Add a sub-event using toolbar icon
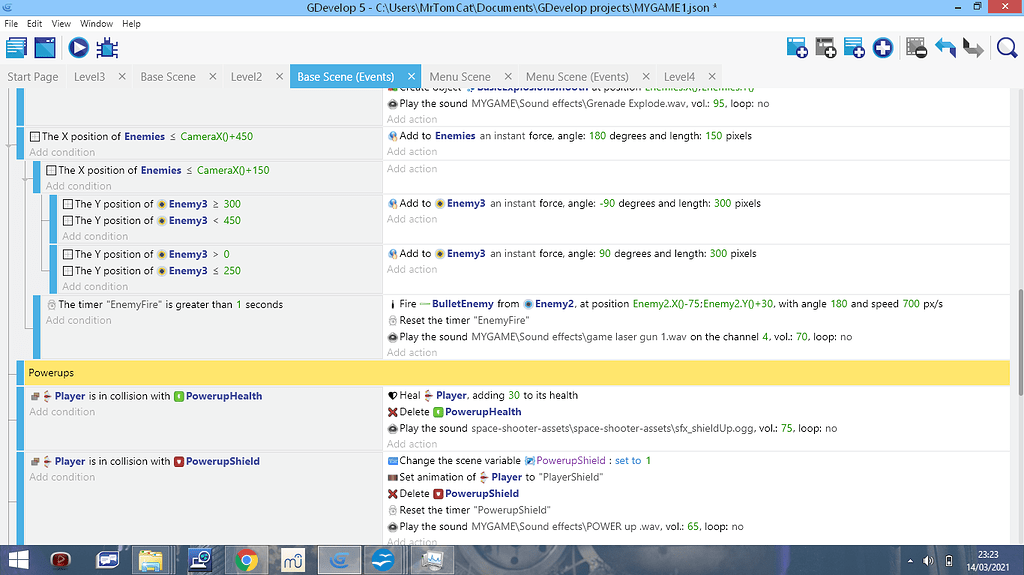 [x=826, y=47]
